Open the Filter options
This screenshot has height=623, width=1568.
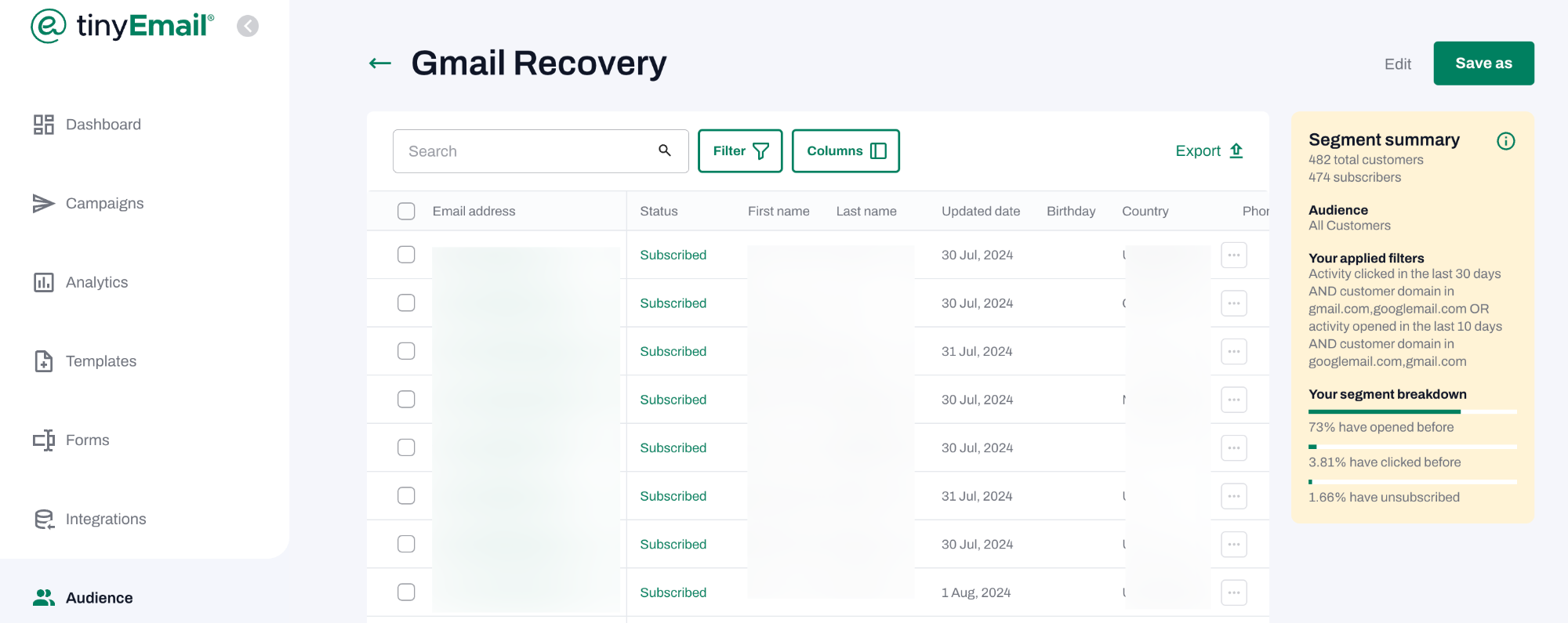point(740,151)
